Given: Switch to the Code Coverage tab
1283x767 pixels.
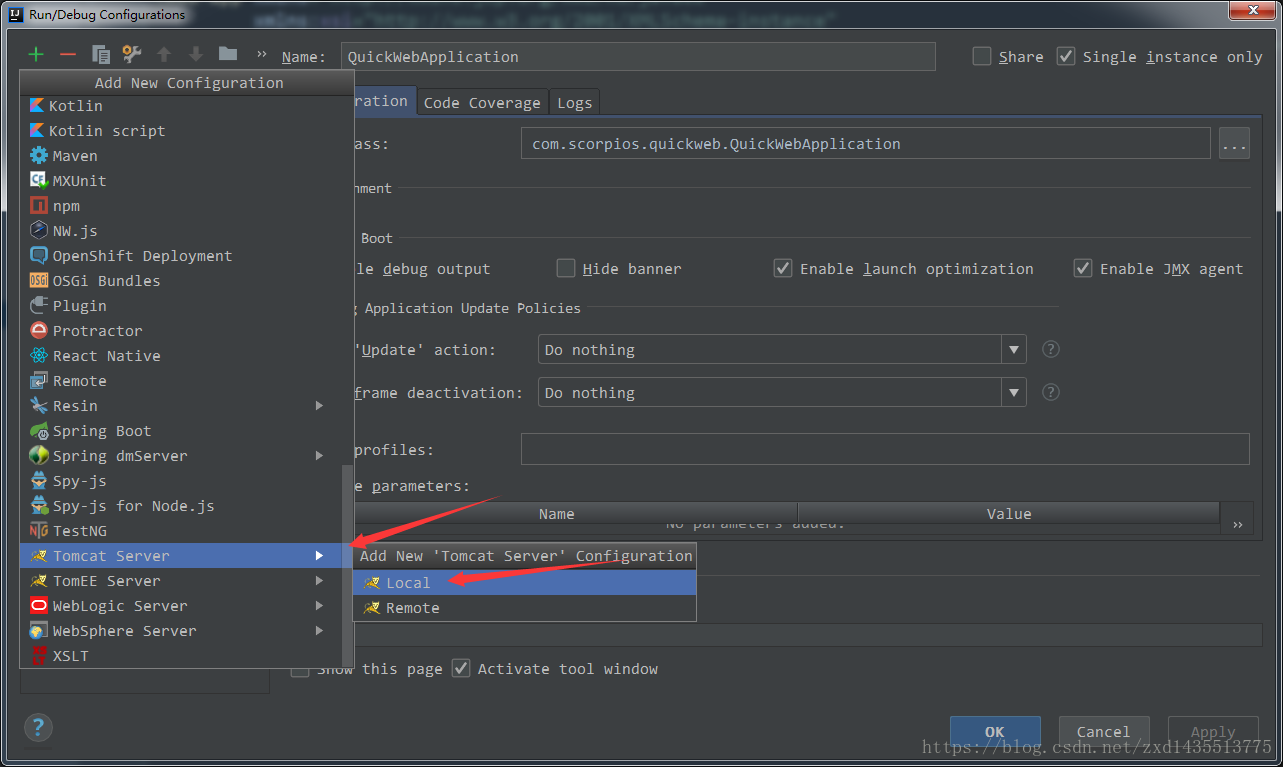Looking at the screenshot, I should [x=482, y=102].
